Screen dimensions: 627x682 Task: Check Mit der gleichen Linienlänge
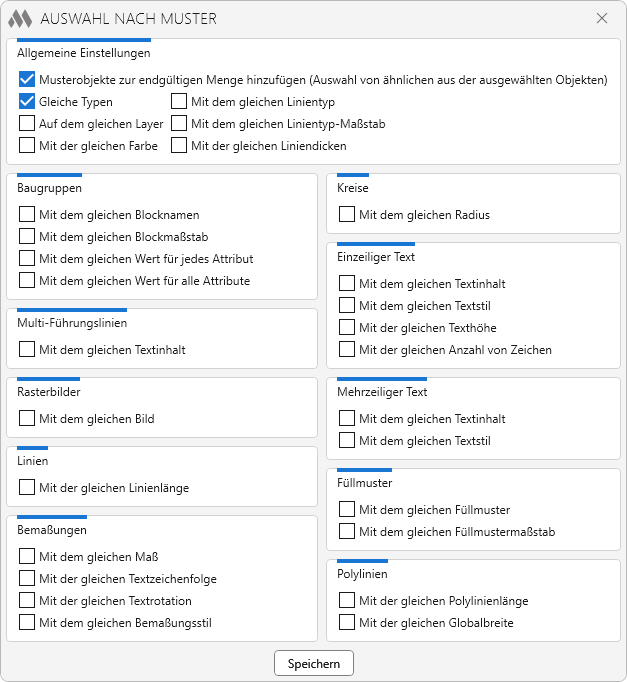pyautogui.click(x=27, y=487)
